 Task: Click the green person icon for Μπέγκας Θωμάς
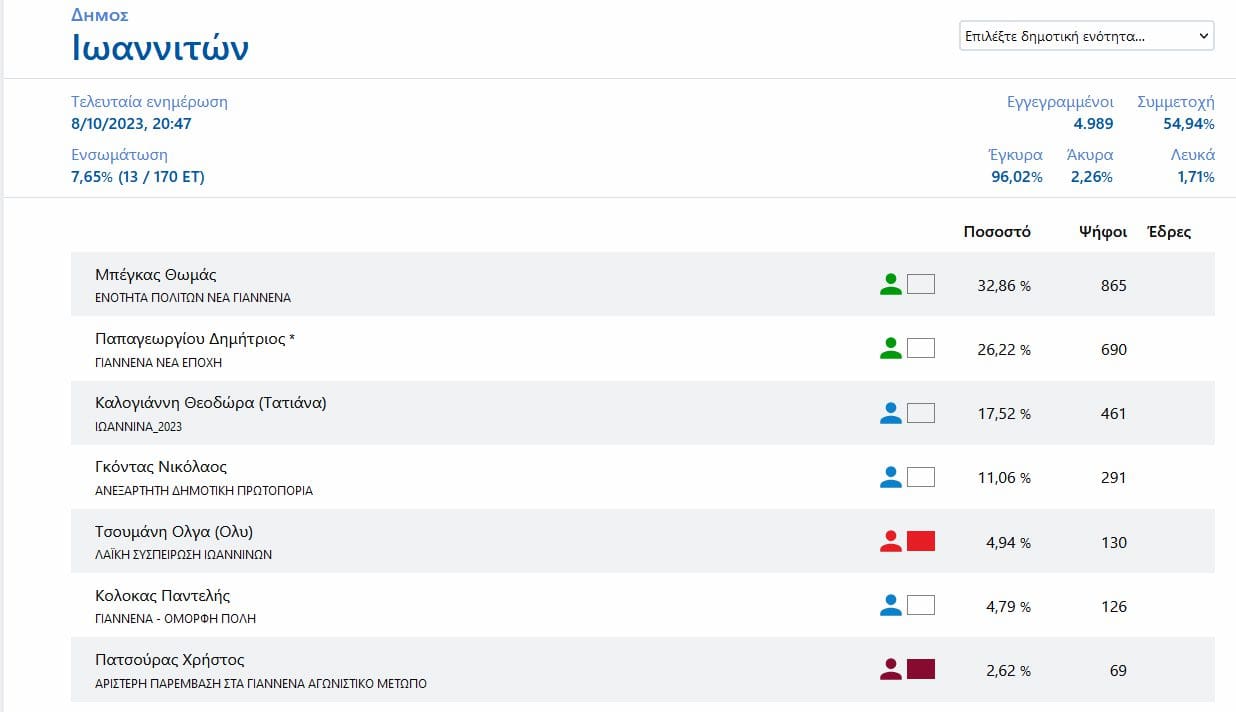tap(890, 285)
